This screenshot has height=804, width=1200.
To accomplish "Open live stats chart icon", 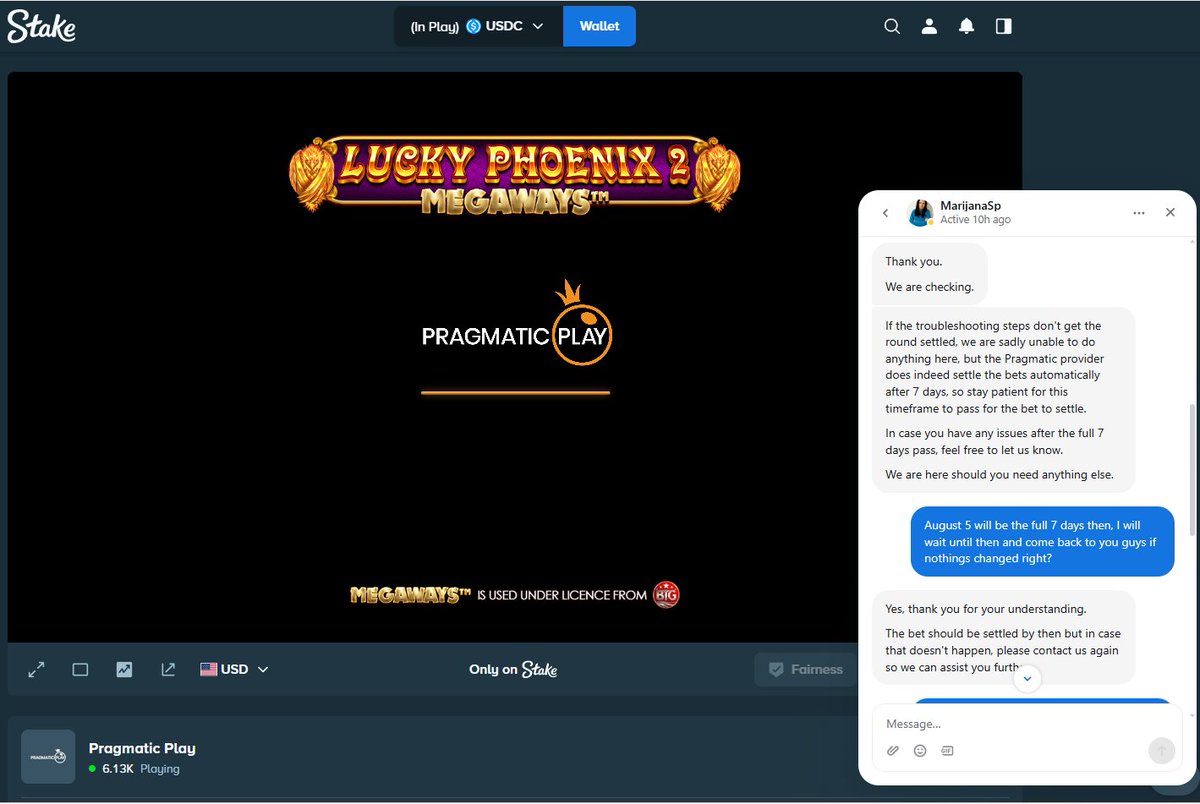I will click(124, 669).
